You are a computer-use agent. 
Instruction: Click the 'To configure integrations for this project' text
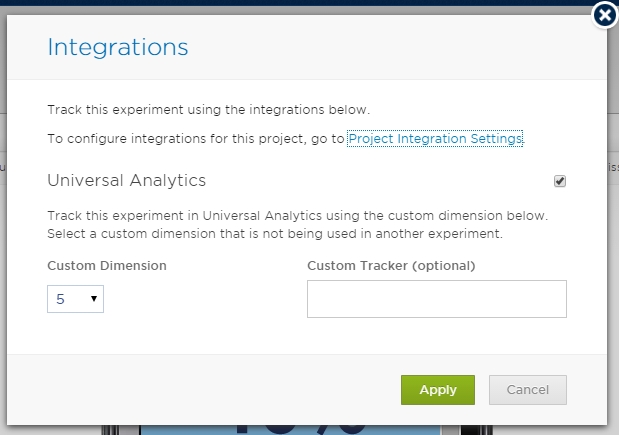(x=195, y=139)
